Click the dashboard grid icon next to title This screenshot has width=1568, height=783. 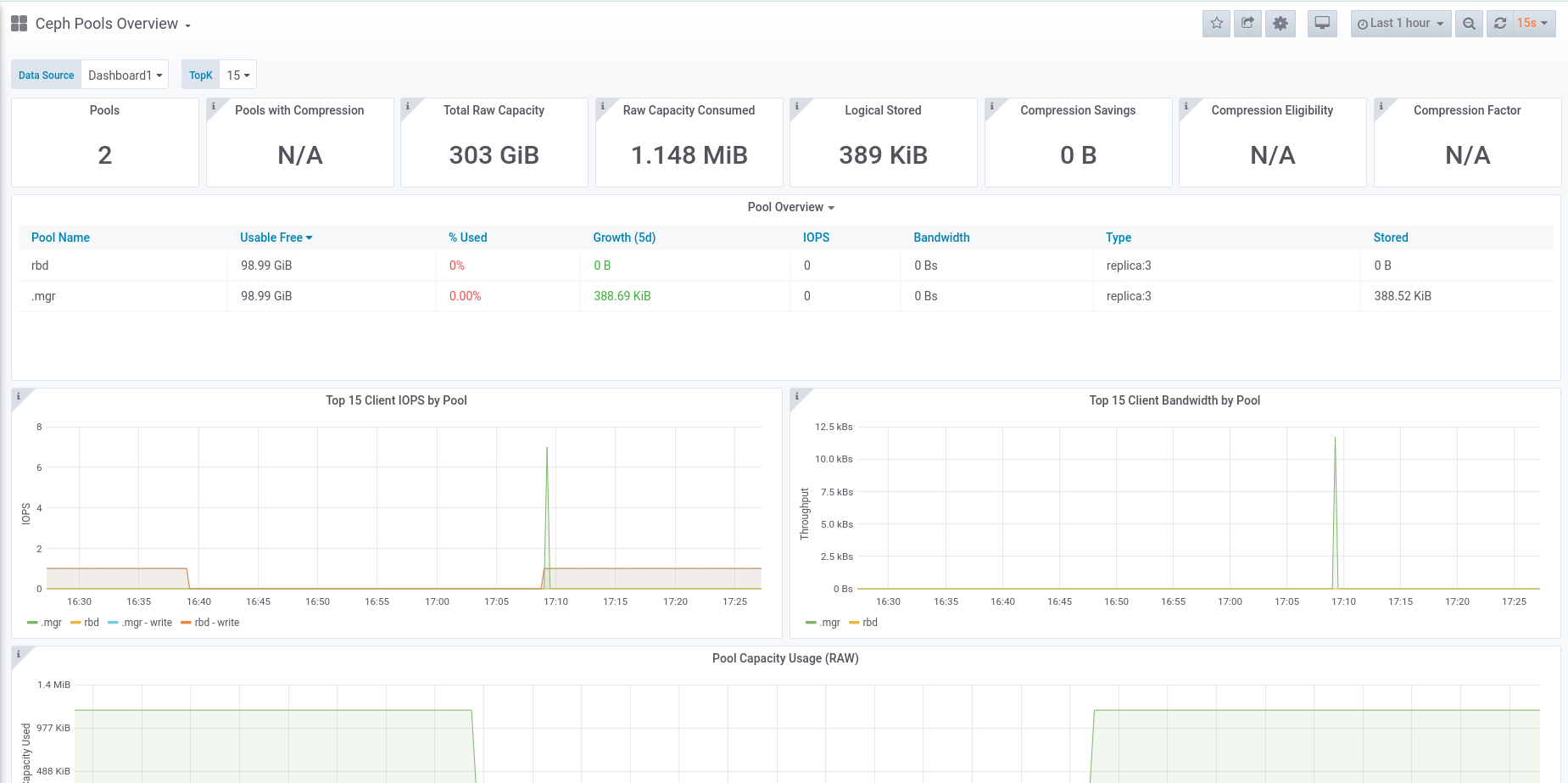(19, 24)
